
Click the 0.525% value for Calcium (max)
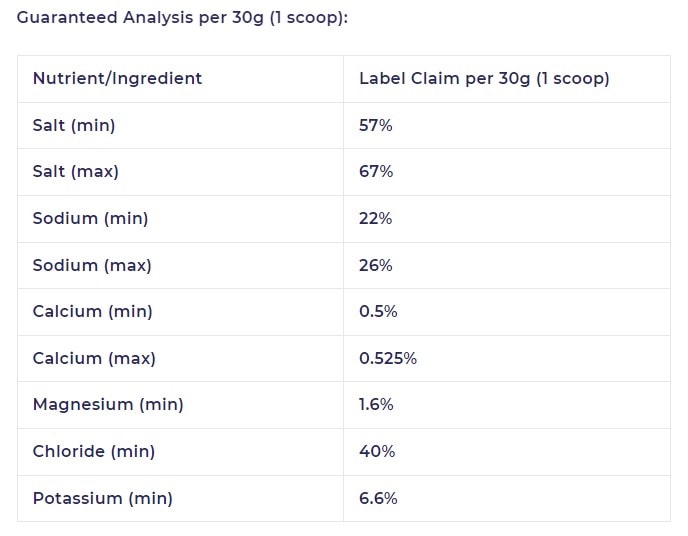tap(388, 358)
